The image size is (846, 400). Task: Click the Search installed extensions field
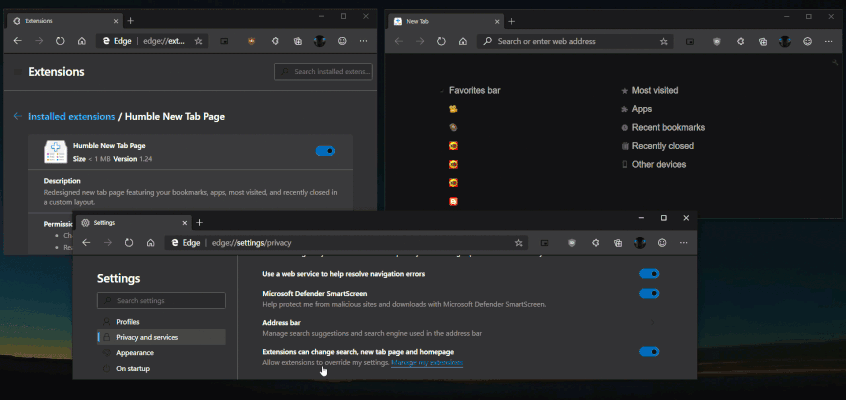[323, 72]
